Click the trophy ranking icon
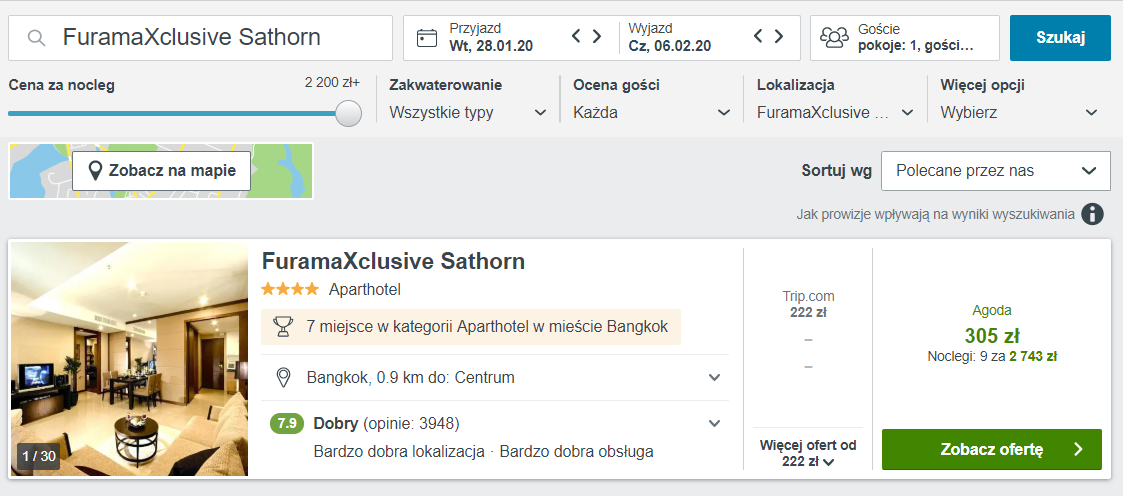The height and width of the screenshot is (496, 1123). [x=284, y=327]
